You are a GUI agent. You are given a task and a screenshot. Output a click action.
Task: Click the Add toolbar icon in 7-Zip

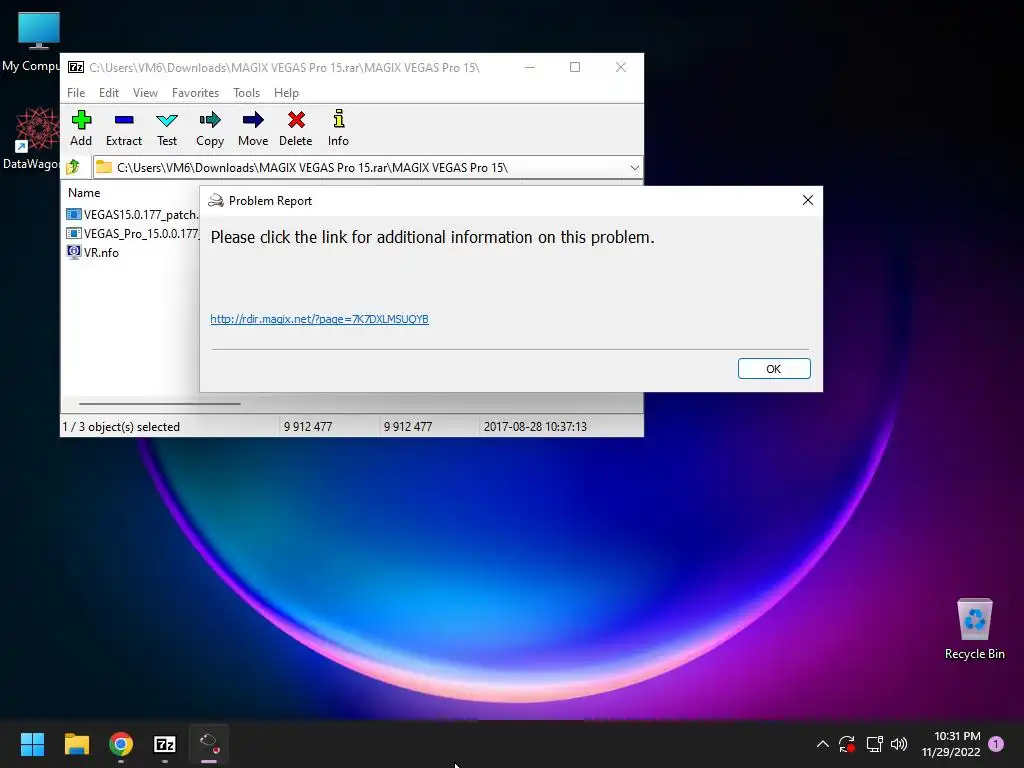(81, 128)
